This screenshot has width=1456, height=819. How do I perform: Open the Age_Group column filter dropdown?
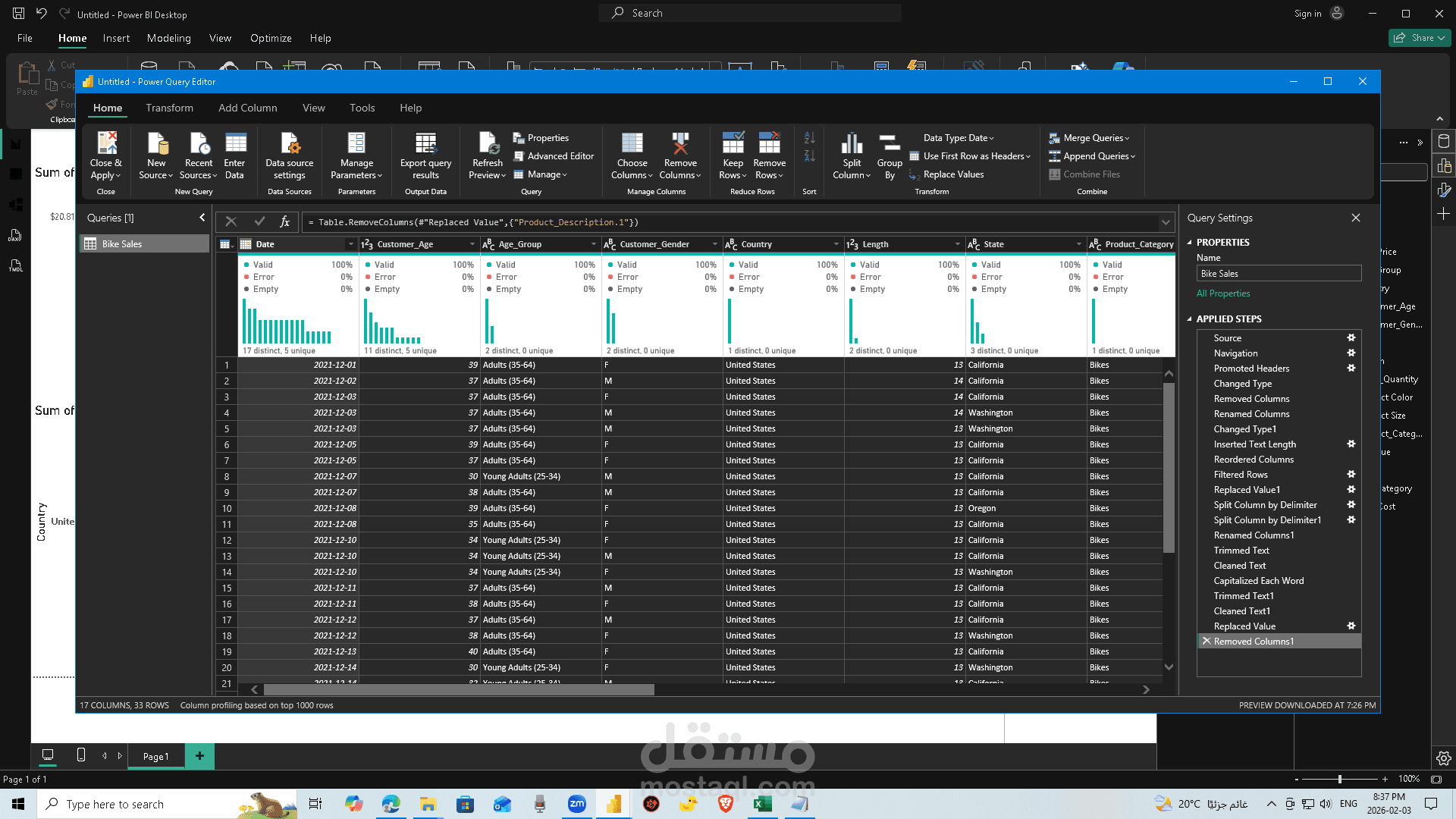(593, 244)
